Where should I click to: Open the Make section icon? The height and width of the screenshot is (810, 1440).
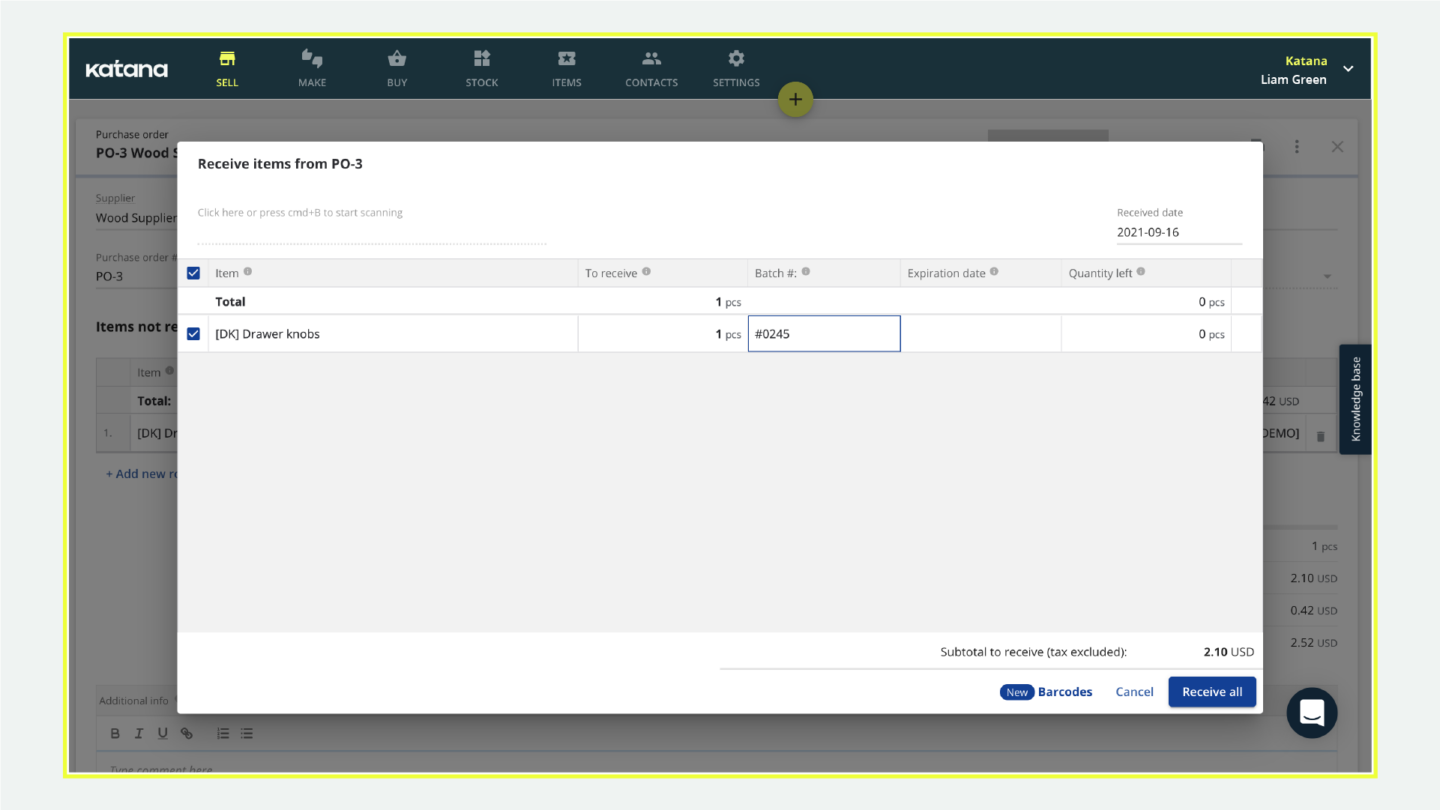pyautogui.click(x=312, y=59)
